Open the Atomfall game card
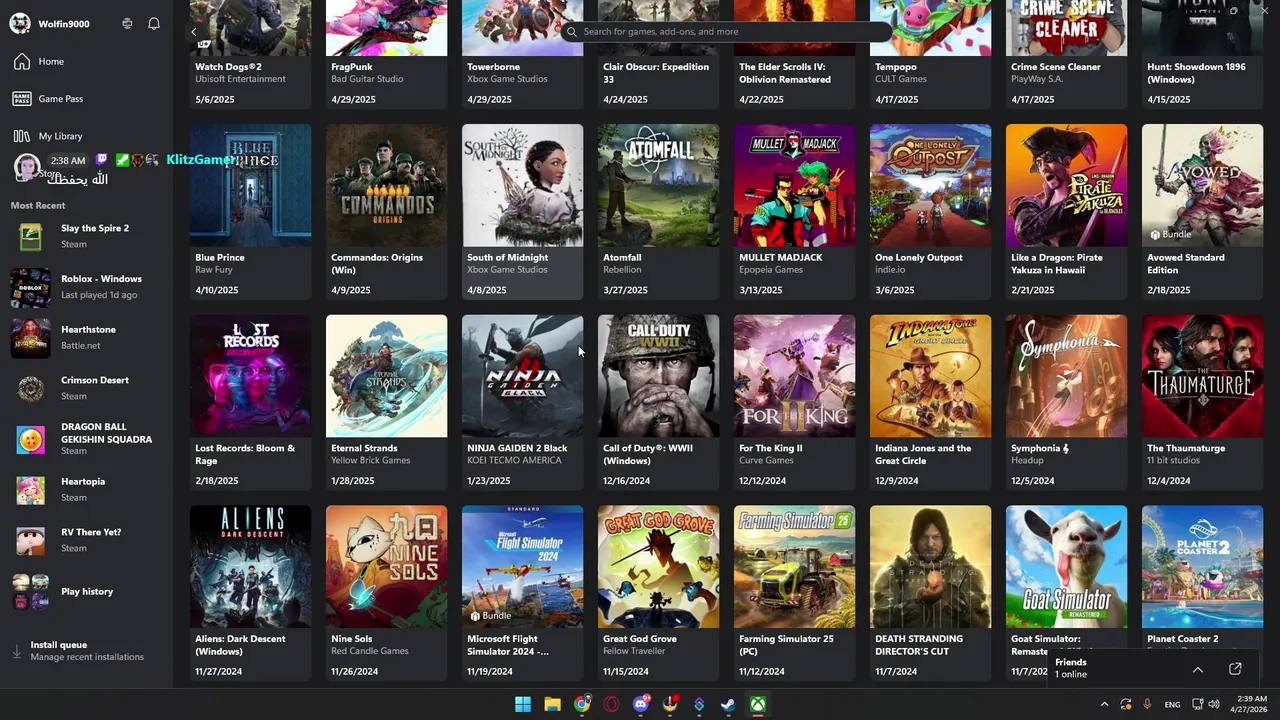This screenshot has width=1280, height=720. (x=658, y=212)
